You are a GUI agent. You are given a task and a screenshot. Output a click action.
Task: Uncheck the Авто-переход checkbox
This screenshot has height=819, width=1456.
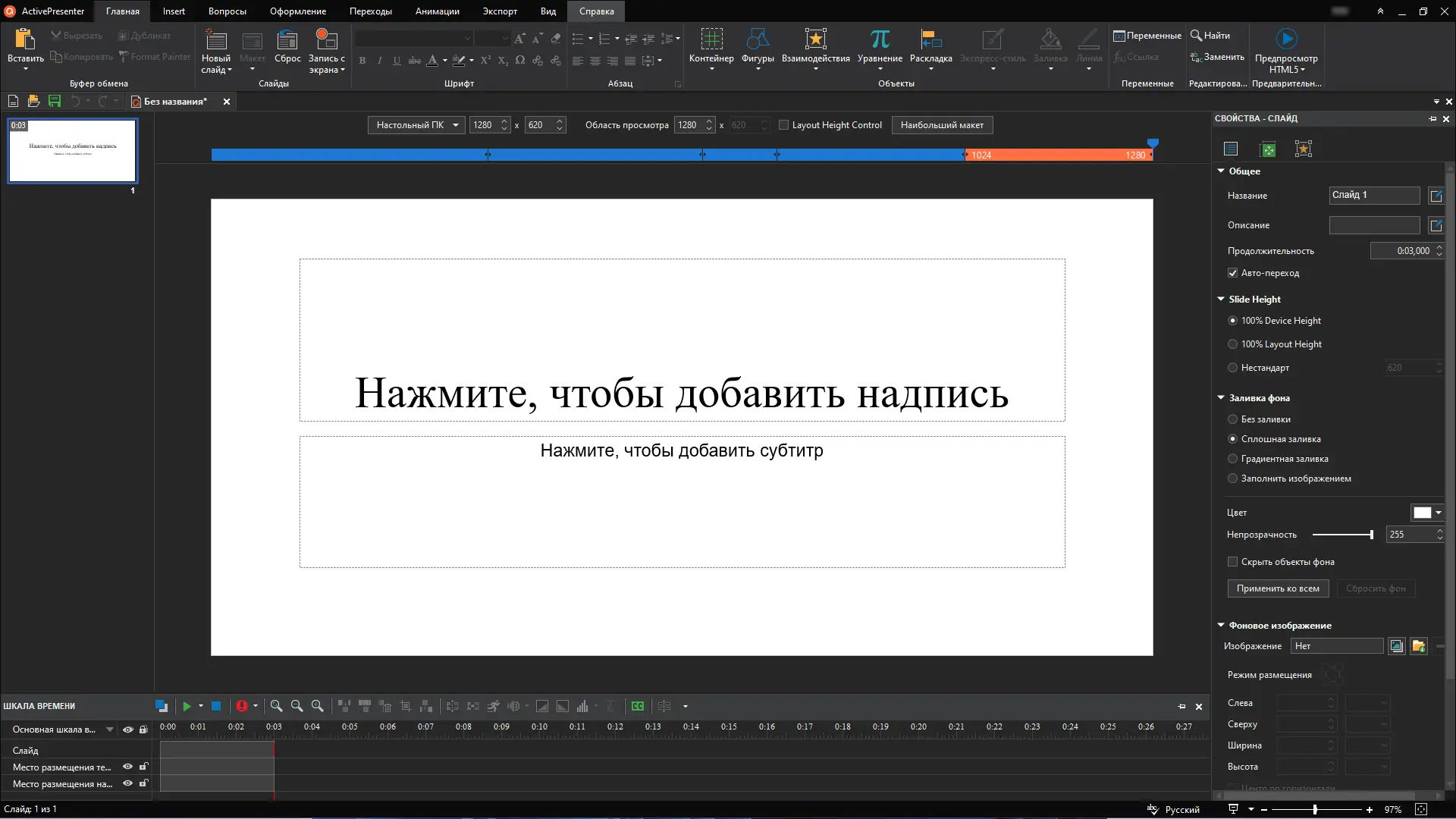pyautogui.click(x=1232, y=273)
